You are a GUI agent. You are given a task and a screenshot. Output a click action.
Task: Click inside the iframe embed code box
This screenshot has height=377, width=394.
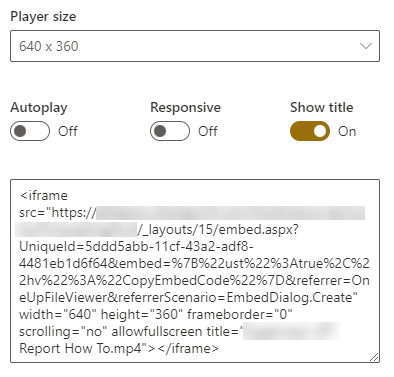click(x=195, y=271)
